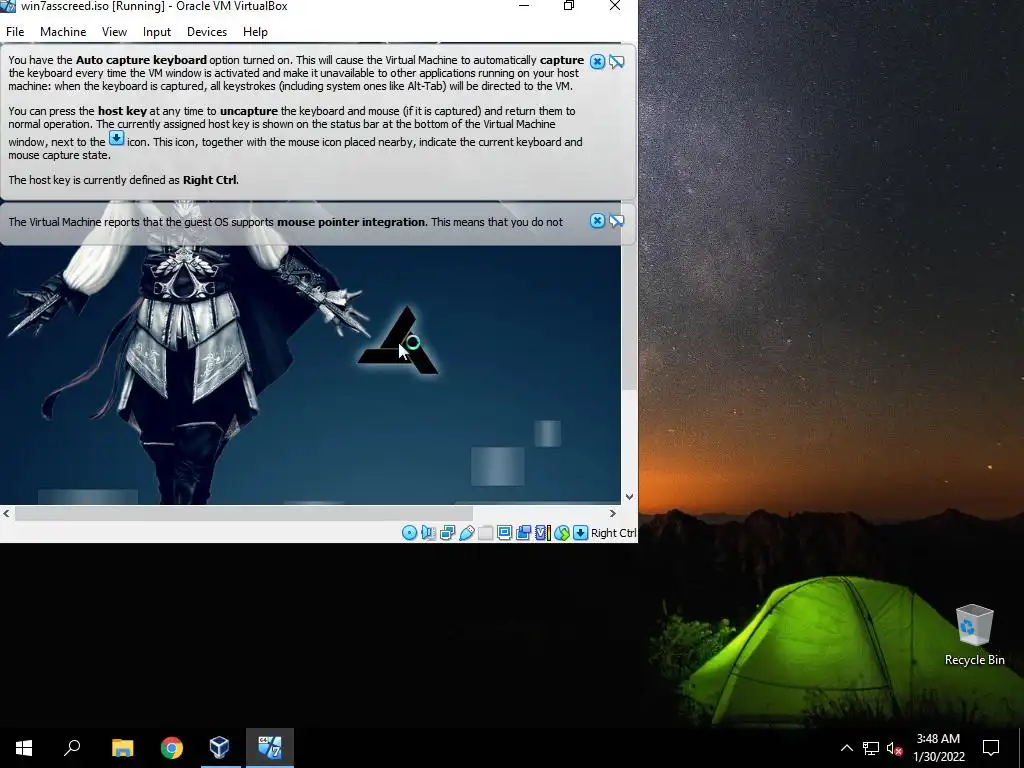Click the Right Ctrl host key label
Viewport: 1024px width, 768px height.
[613, 533]
